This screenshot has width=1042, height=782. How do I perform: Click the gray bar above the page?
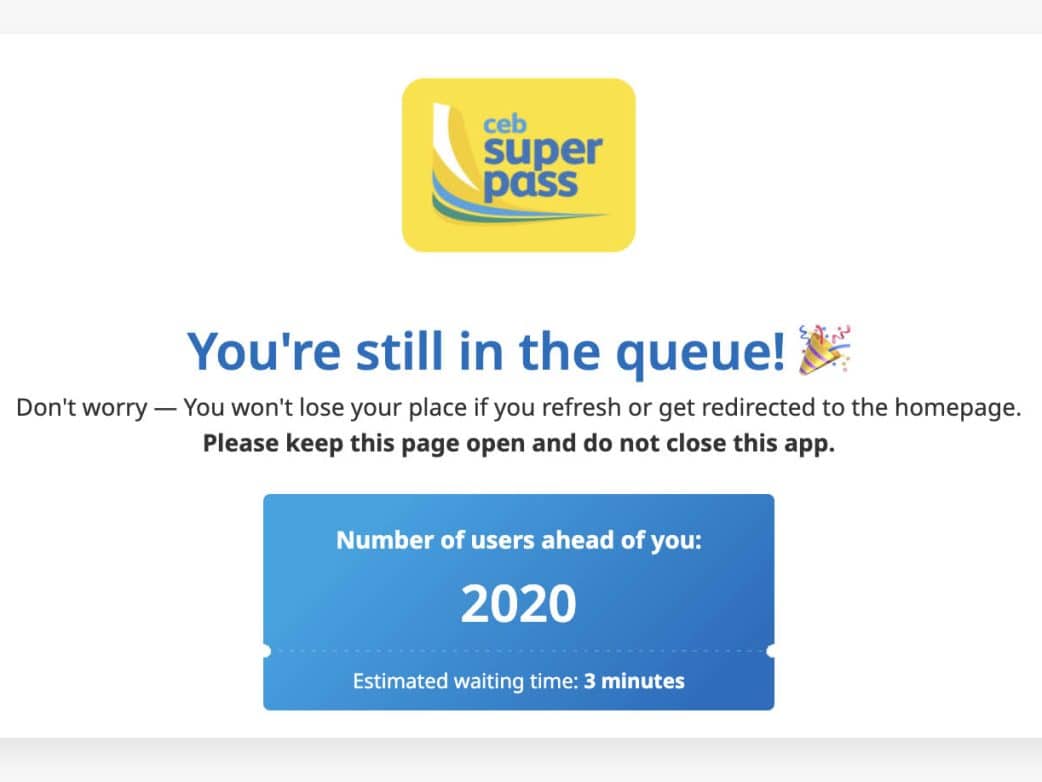(520, 16)
